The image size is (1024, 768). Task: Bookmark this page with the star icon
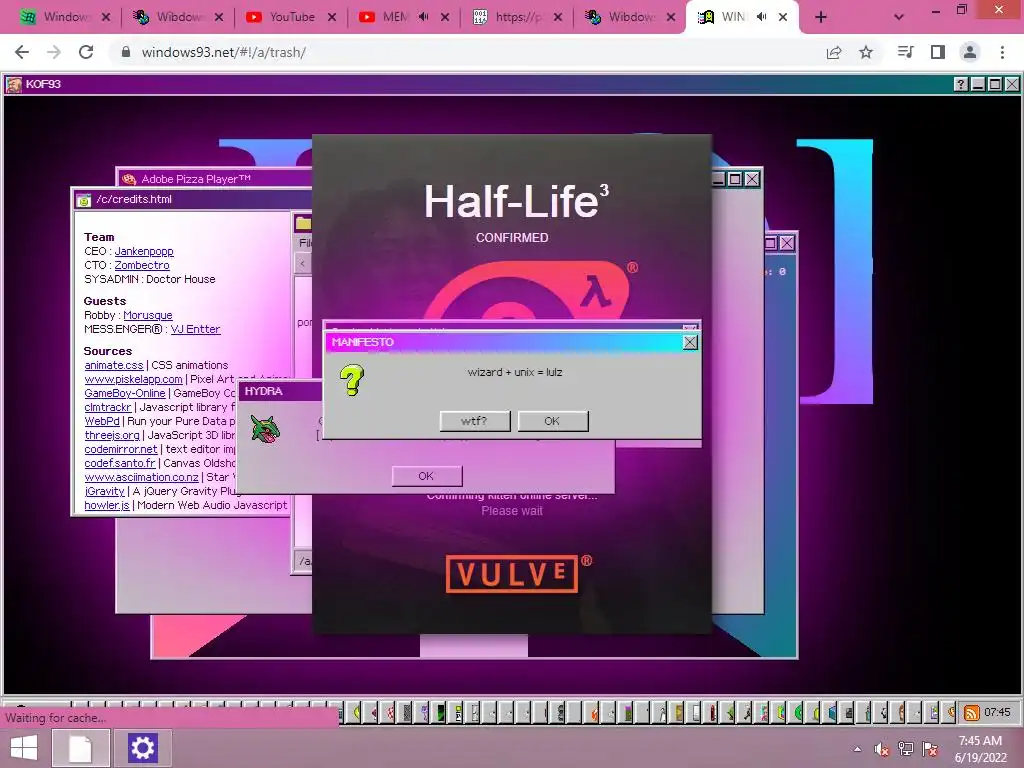(x=866, y=52)
